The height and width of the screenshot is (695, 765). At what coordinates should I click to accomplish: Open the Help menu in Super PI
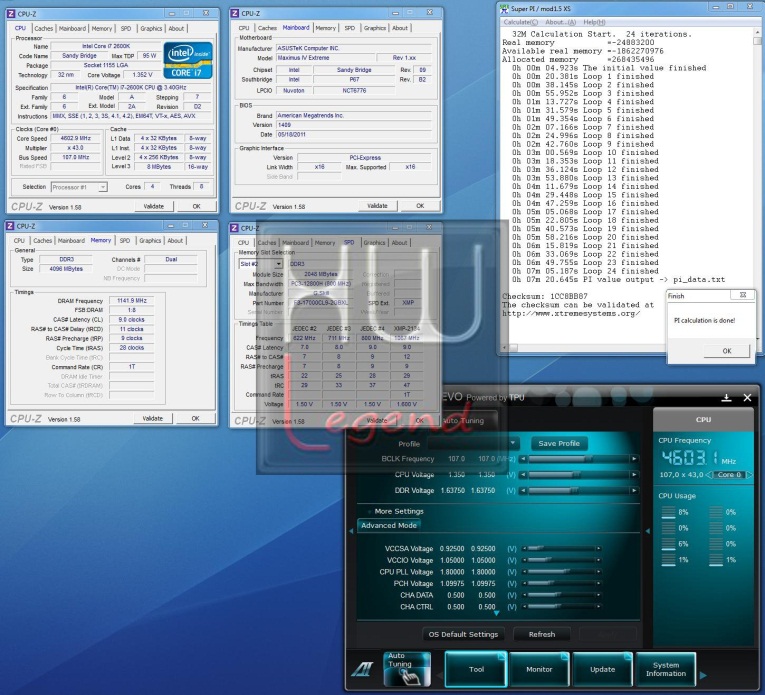pos(594,22)
